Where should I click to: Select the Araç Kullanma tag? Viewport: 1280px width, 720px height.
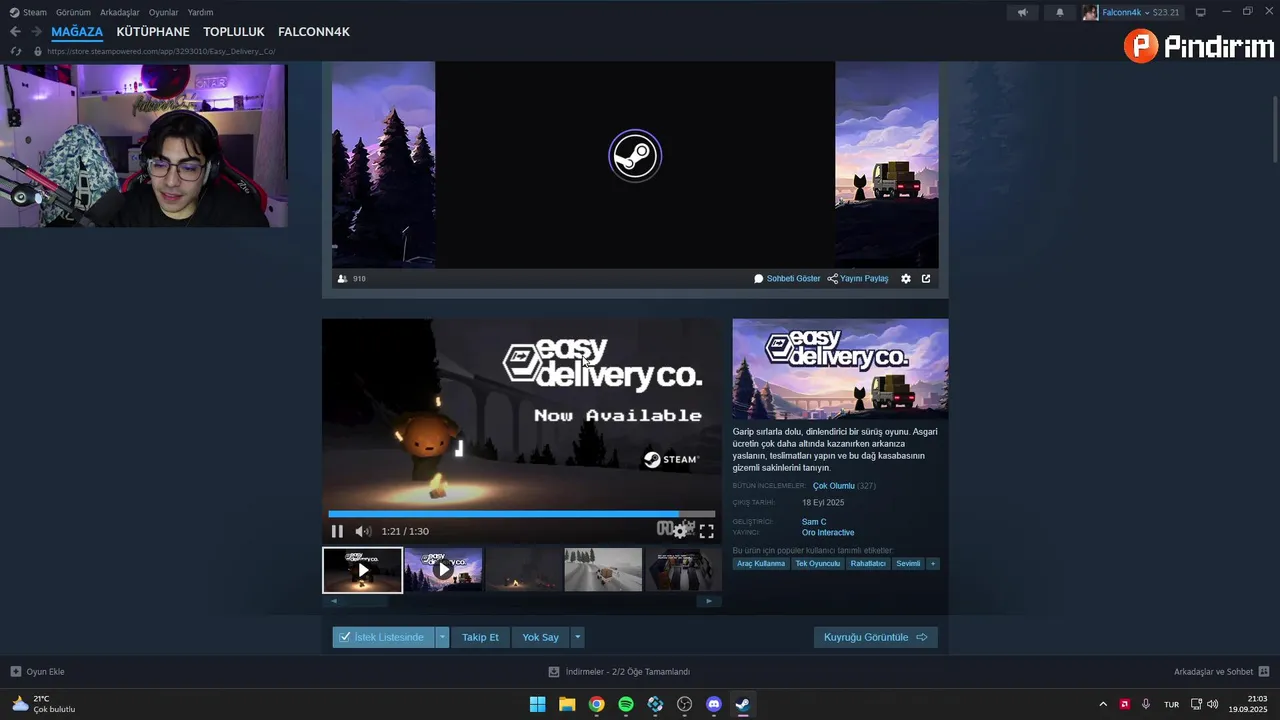click(x=761, y=564)
